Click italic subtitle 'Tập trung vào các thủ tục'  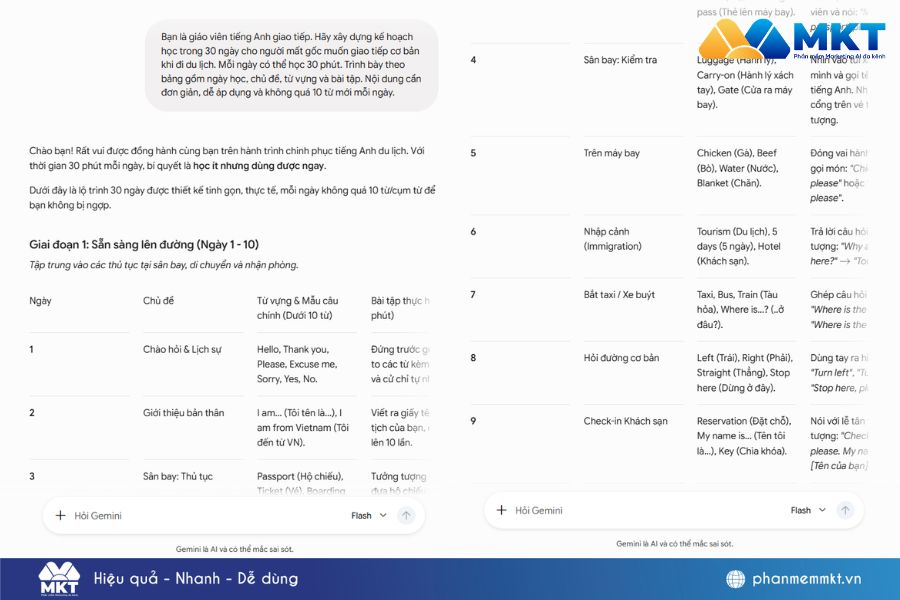(x=164, y=265)
